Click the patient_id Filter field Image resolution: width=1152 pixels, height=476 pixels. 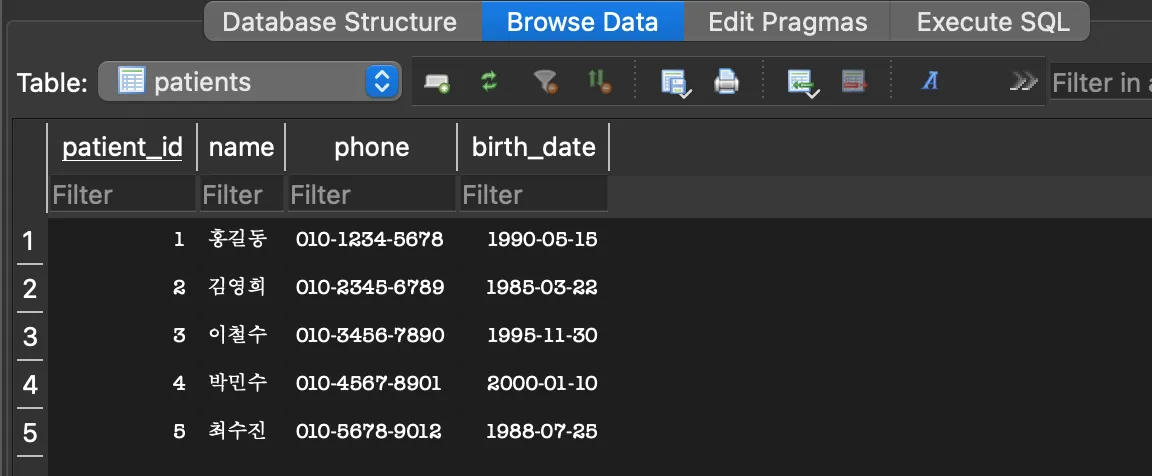[x=123, y=195]
